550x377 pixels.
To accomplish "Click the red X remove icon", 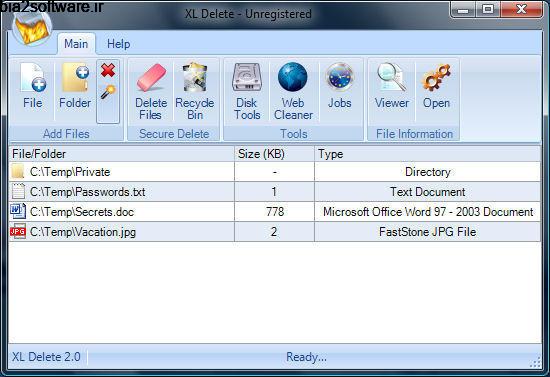I will [x=108, y=70].
